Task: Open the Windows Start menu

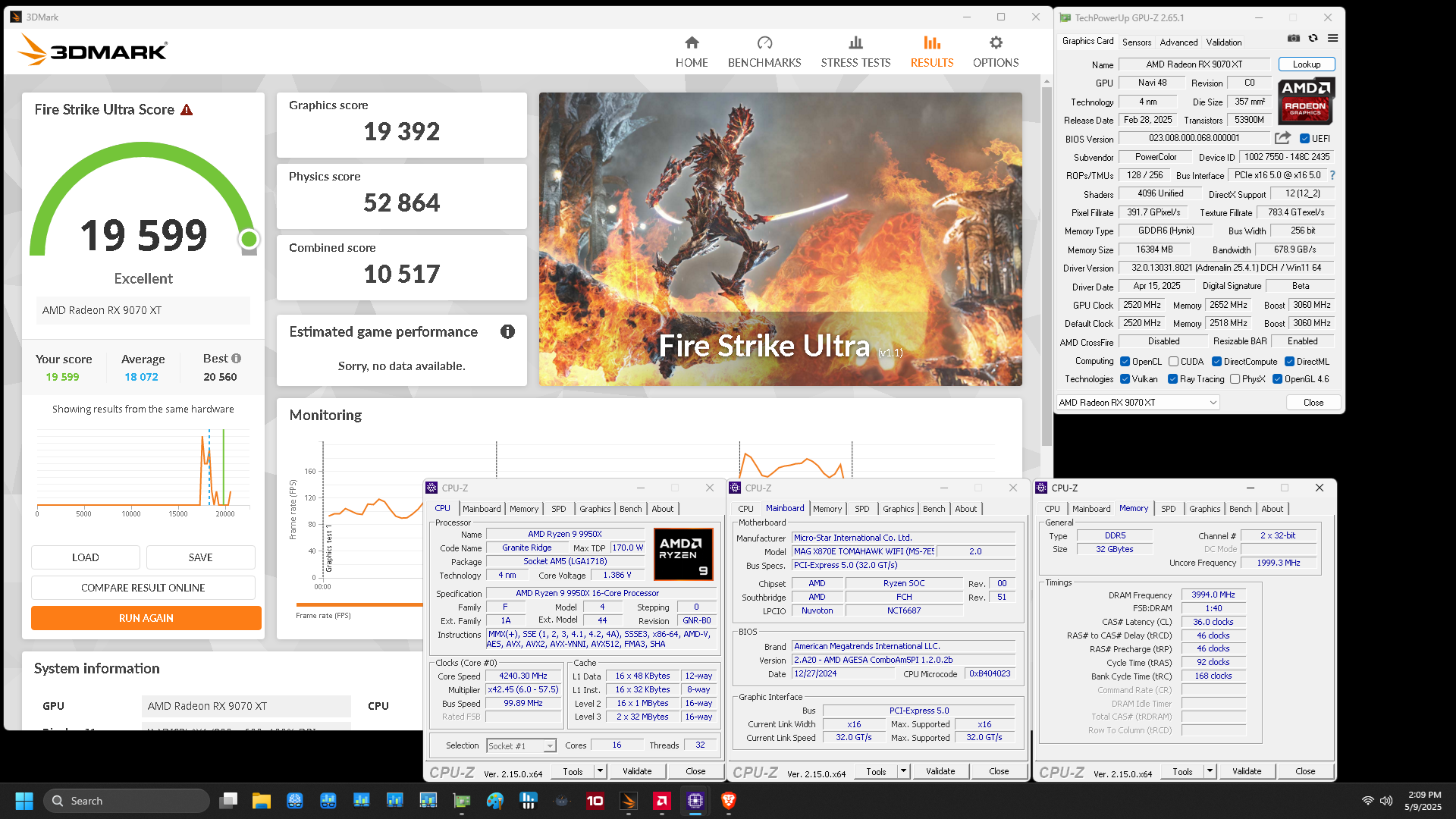Action: (x=24, y=801)
